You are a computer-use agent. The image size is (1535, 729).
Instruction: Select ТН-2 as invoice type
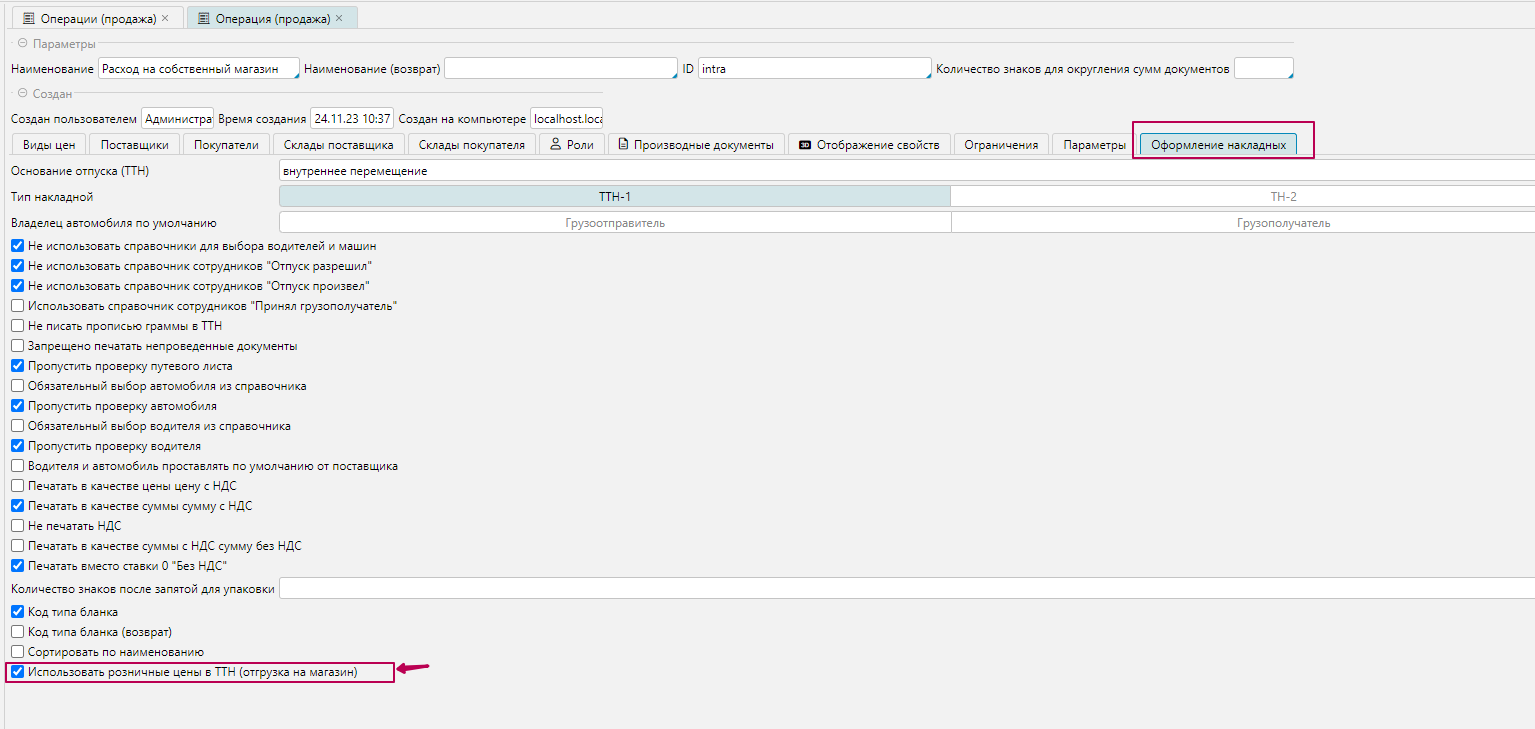coord(1242,197)
